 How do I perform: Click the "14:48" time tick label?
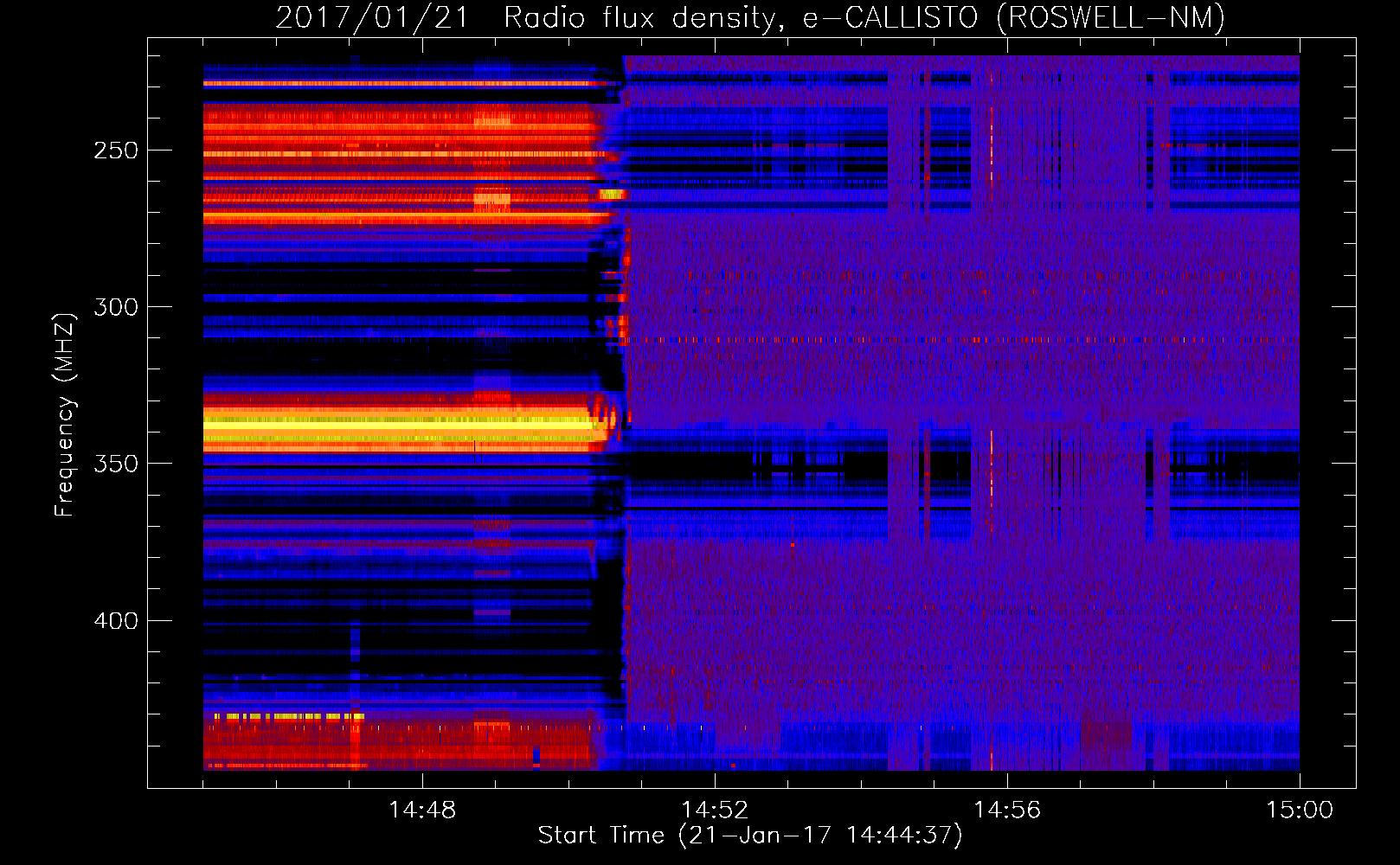tap(422, 811)
